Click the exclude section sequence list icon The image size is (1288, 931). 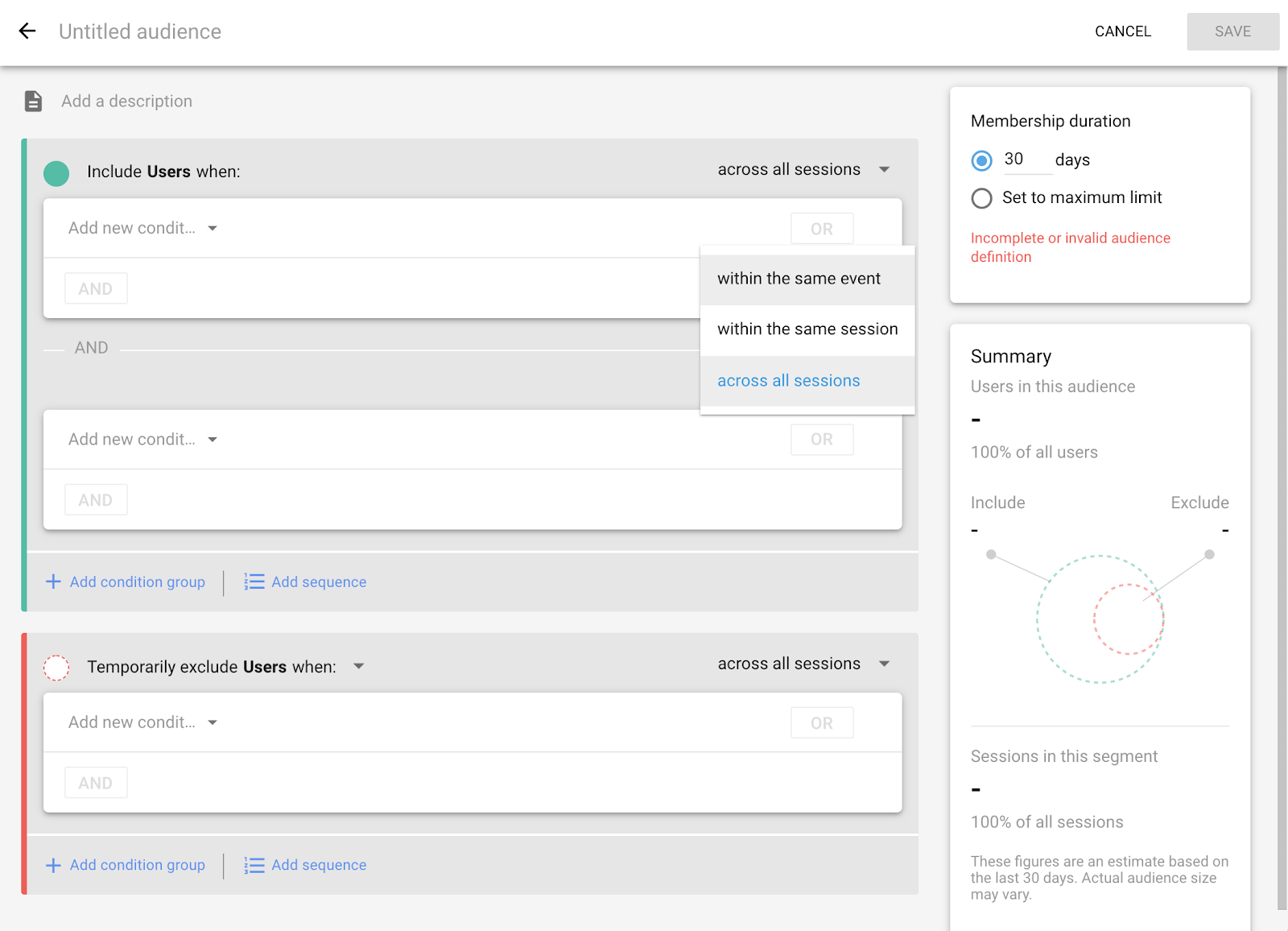pos(254,865)
